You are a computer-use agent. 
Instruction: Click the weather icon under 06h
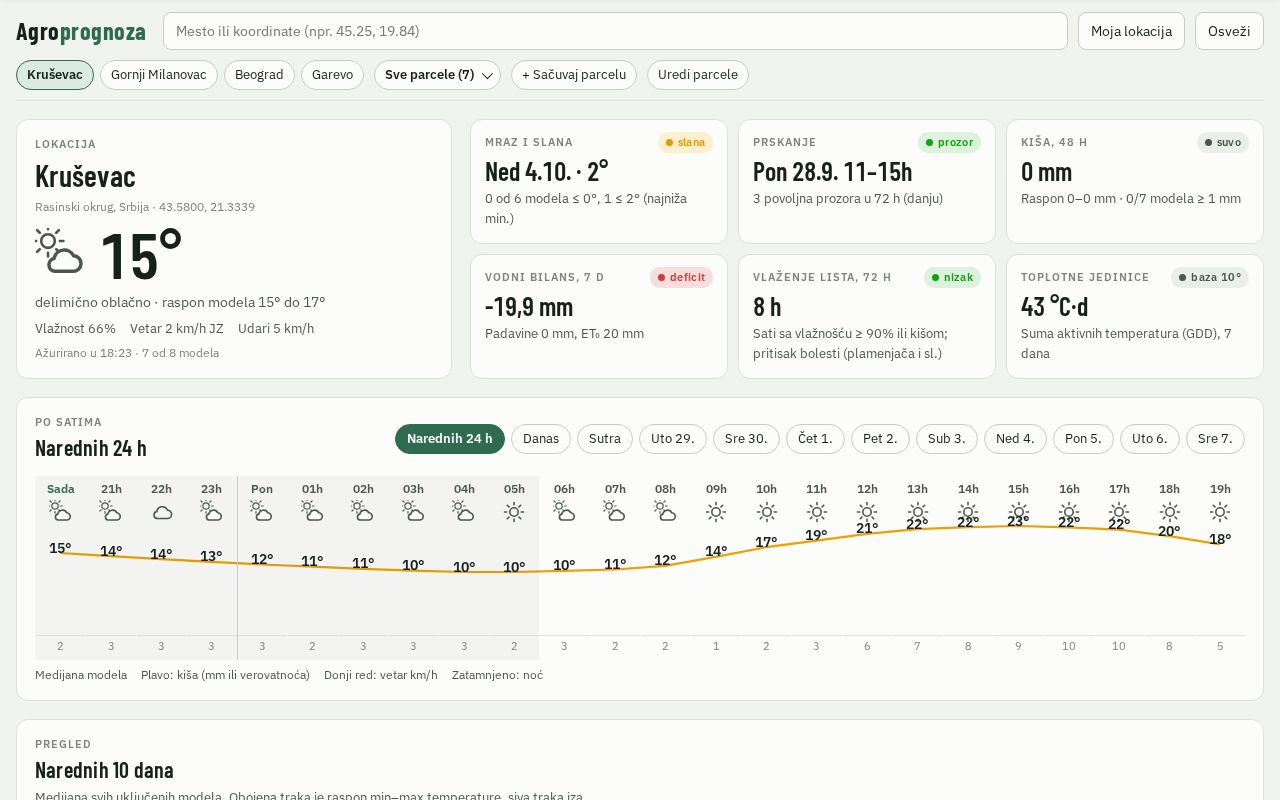coord(564,512)
